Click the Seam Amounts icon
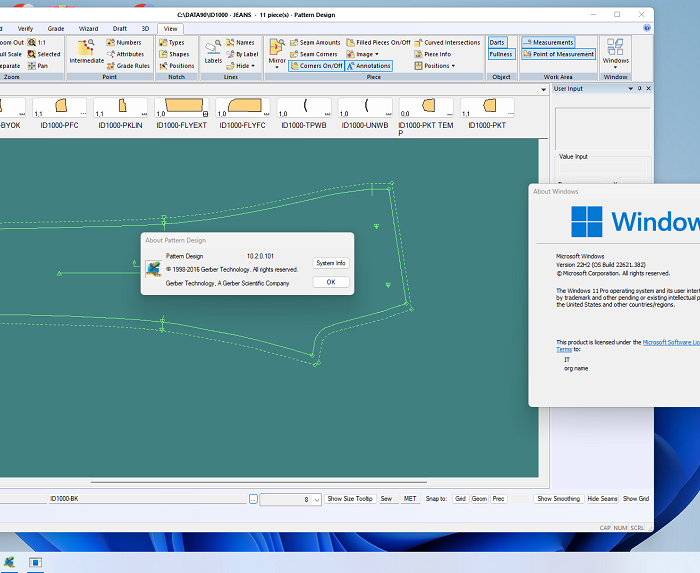The image size is (700, 573). (x=316, y=43)
